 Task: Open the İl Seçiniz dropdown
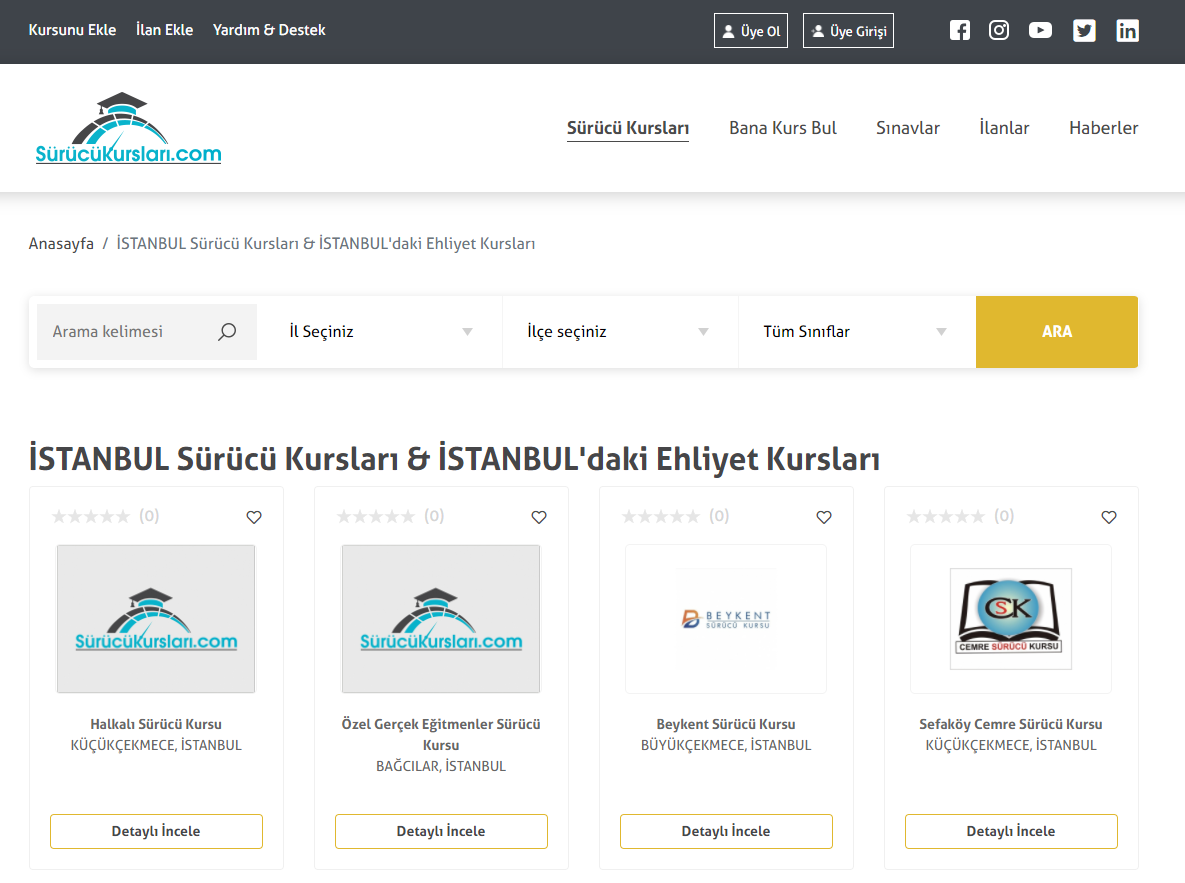click(381, 332)
